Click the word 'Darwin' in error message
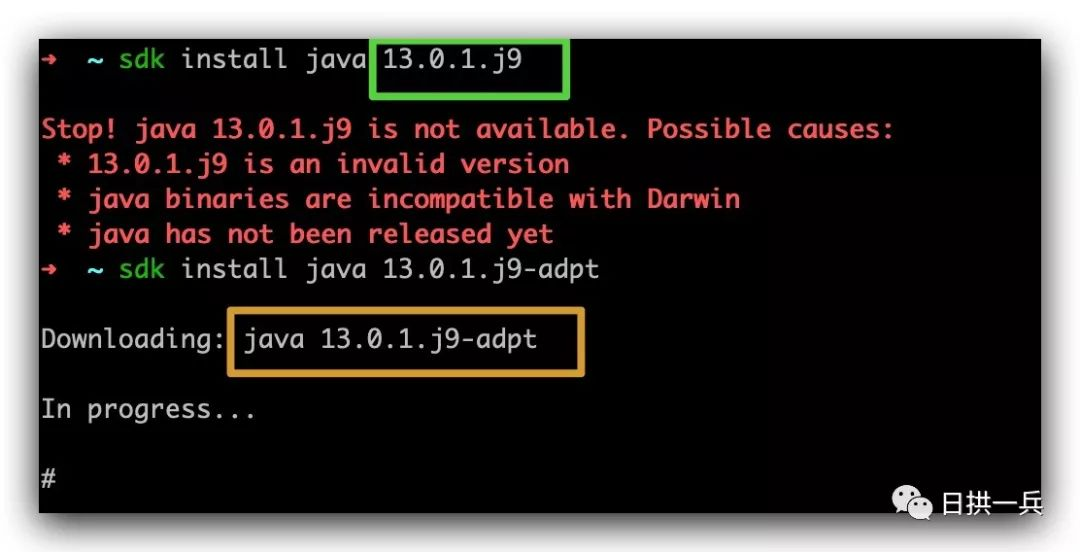Screen dimensions: 1080x552 point(694,198)
